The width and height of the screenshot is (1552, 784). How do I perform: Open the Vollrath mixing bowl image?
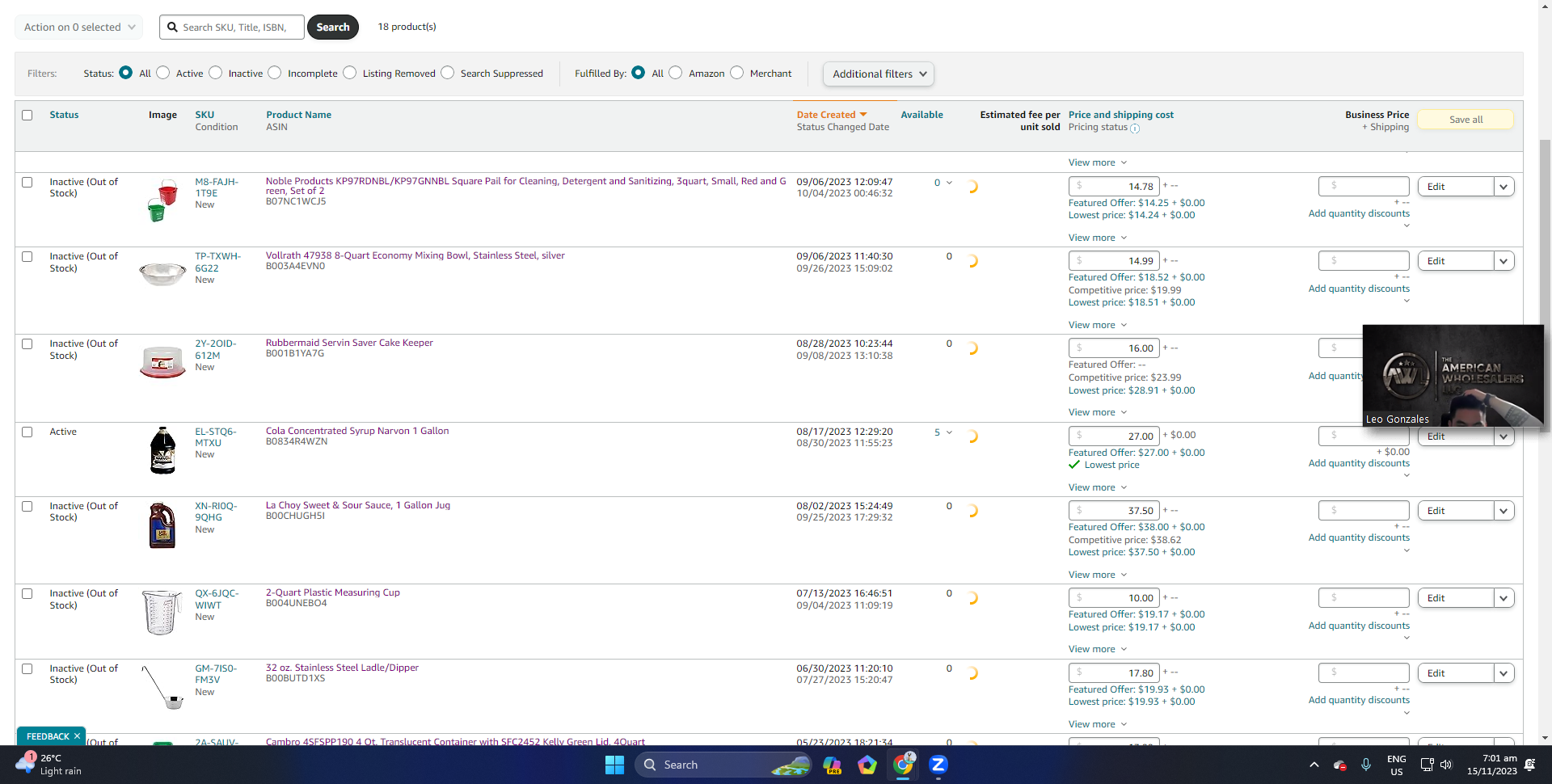click(162, 273)
